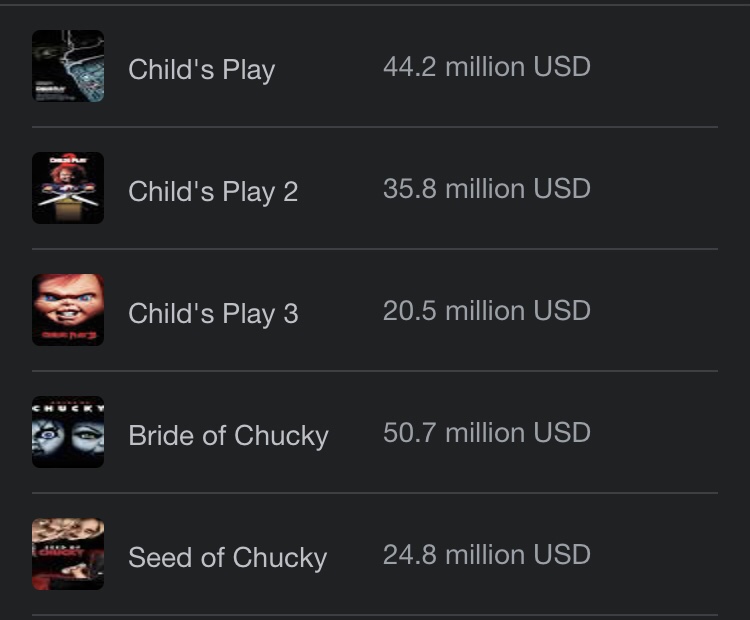This screenshot has width=750, height=620.
Task: Click the Child's Play movie poster thumbnail
Action: (x=68, y=66)
